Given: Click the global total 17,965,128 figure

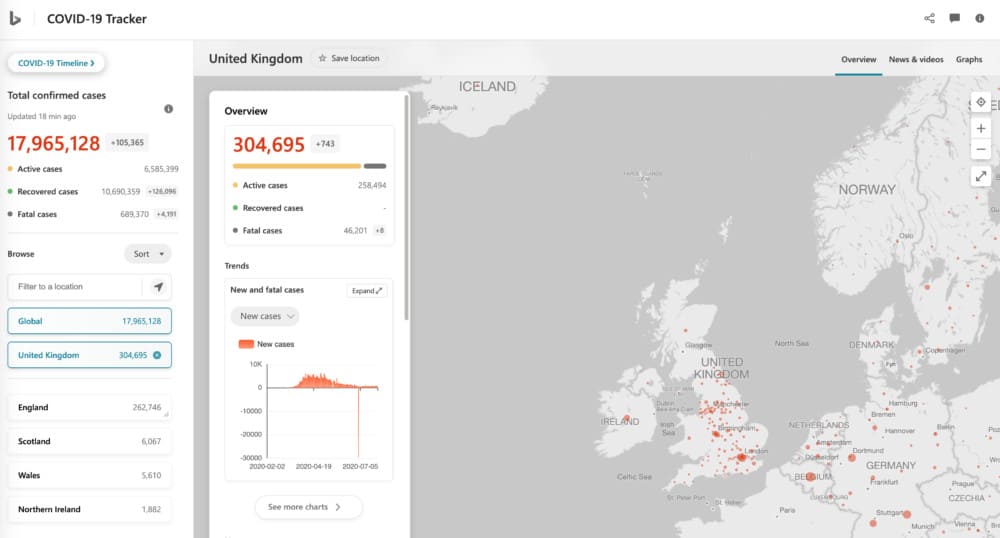Looking at the screenshot, I should [54, 143].
